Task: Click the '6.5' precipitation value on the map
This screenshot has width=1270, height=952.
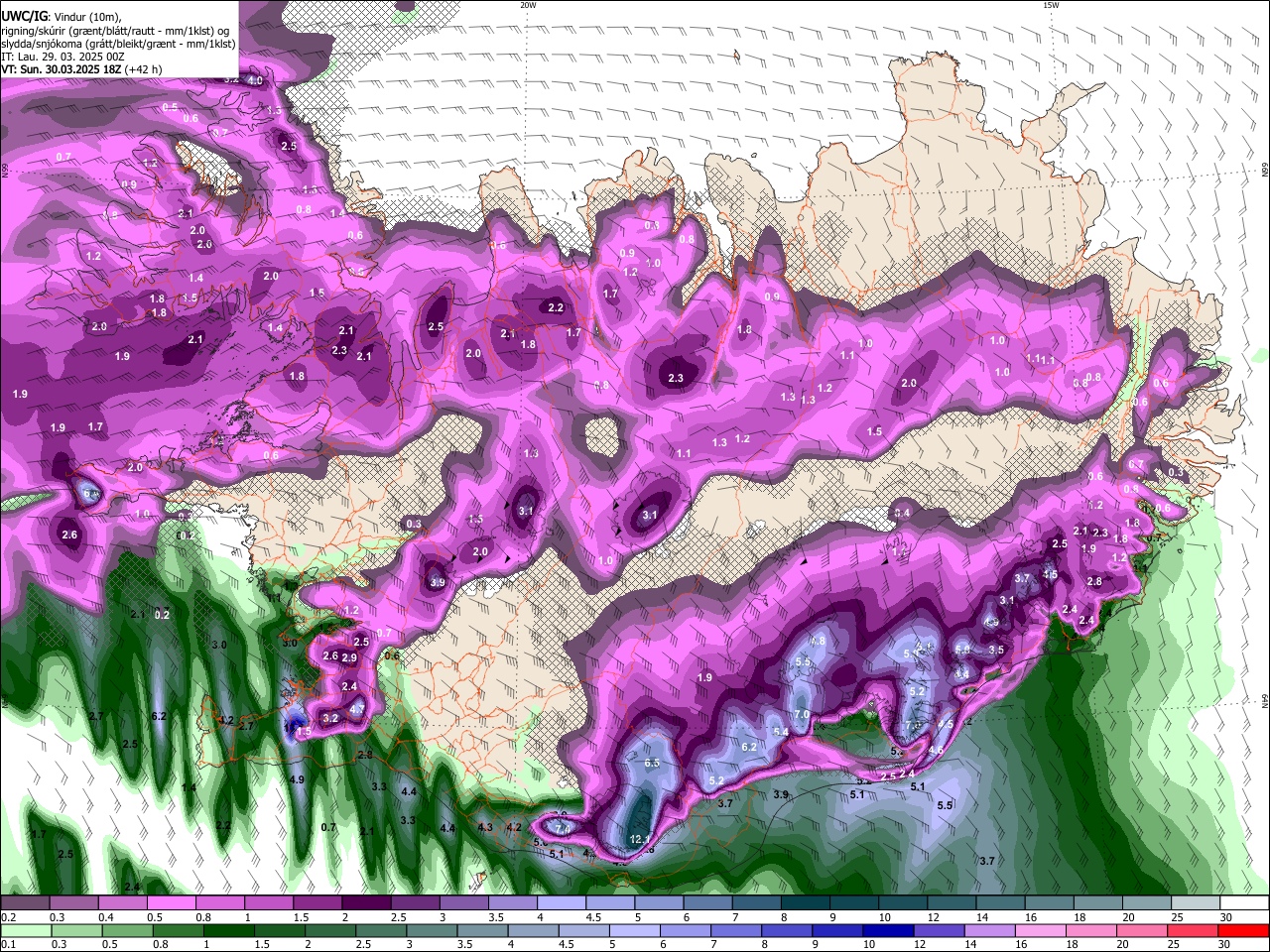Action: point(652,763)
